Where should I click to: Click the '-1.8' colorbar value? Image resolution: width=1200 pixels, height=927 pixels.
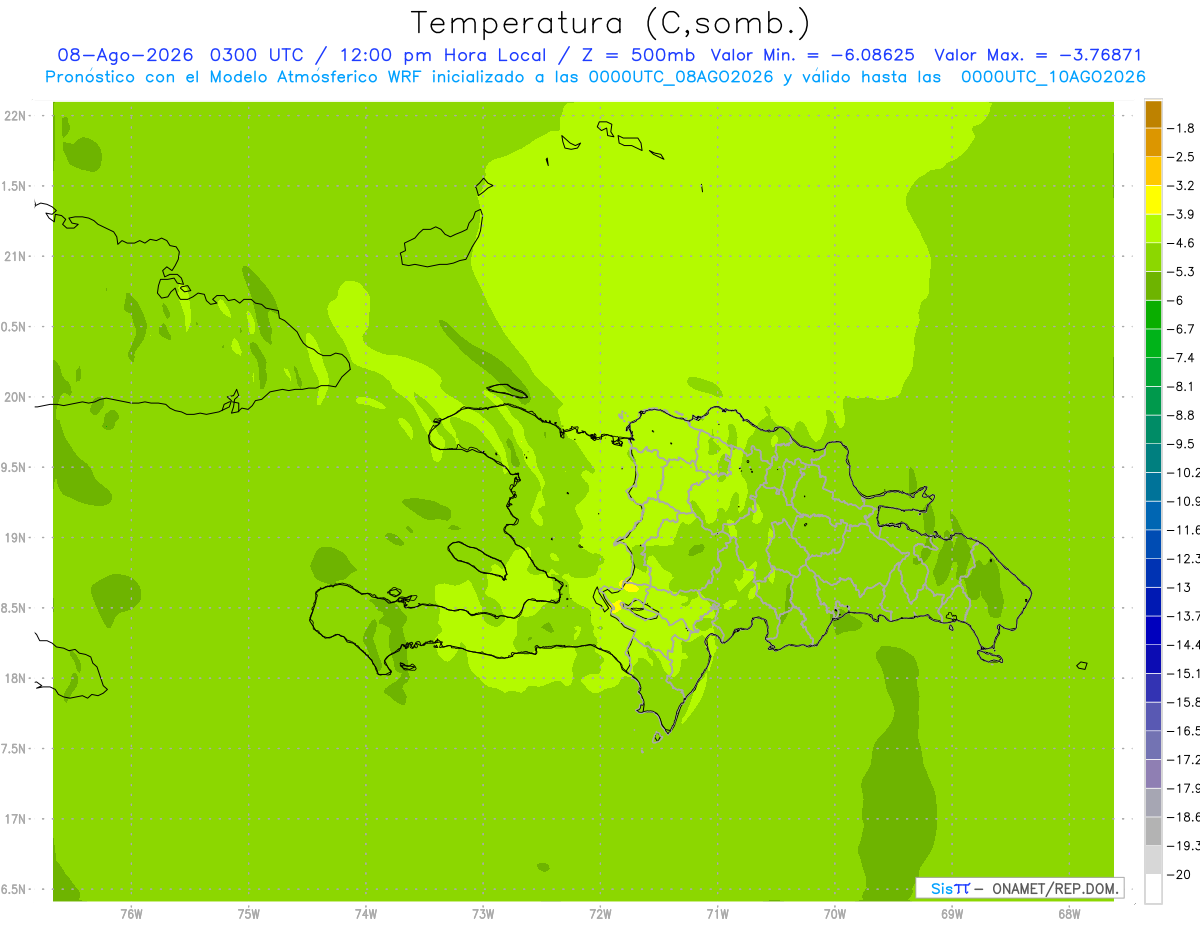click(x=1181, y=128)
